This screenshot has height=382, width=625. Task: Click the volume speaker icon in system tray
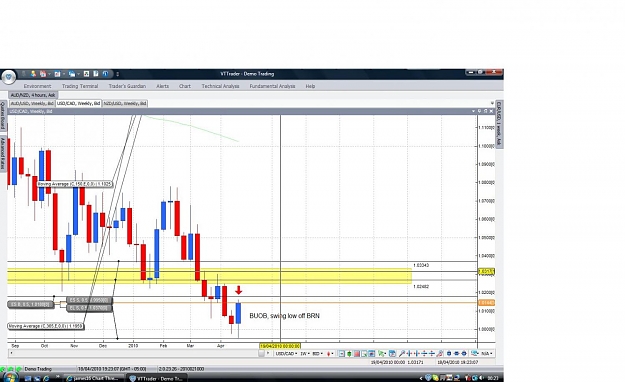coord(481,378)
